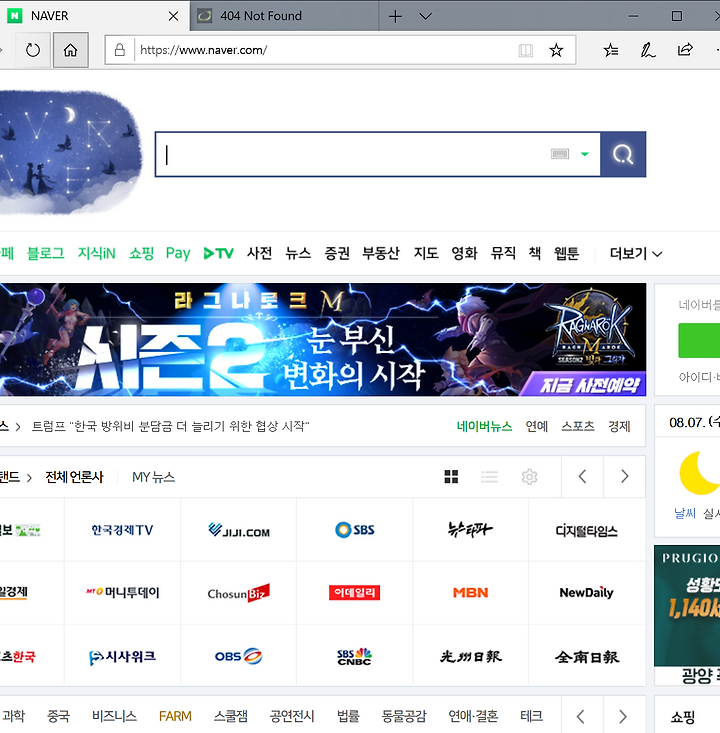Open the NewDaily press logo
The height and width of the screenshot is (733, 720).
(x=587, y=593)
